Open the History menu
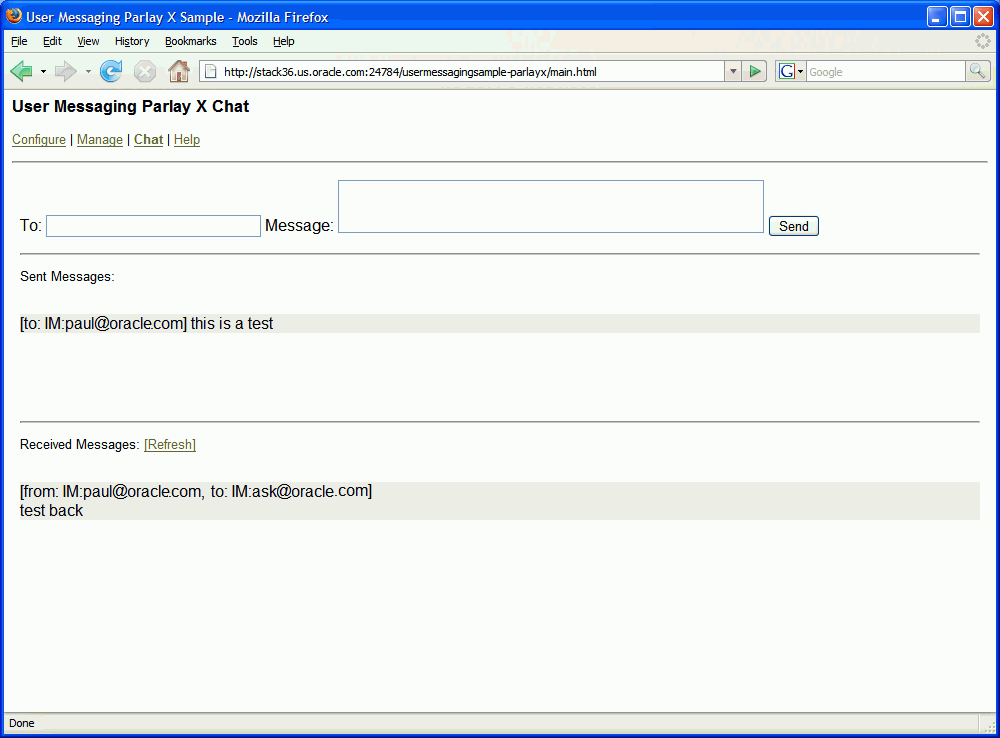Image resolution: width=1000 pixels, height=738 pixels. click(132, 41)
